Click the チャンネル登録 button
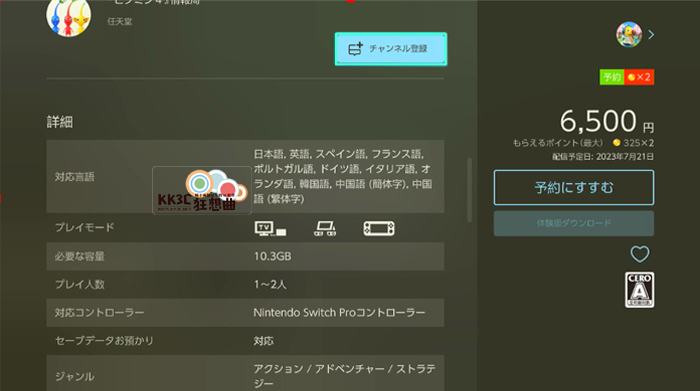The width and height of the screenshot is (700, 391). (x=391, y=49)
